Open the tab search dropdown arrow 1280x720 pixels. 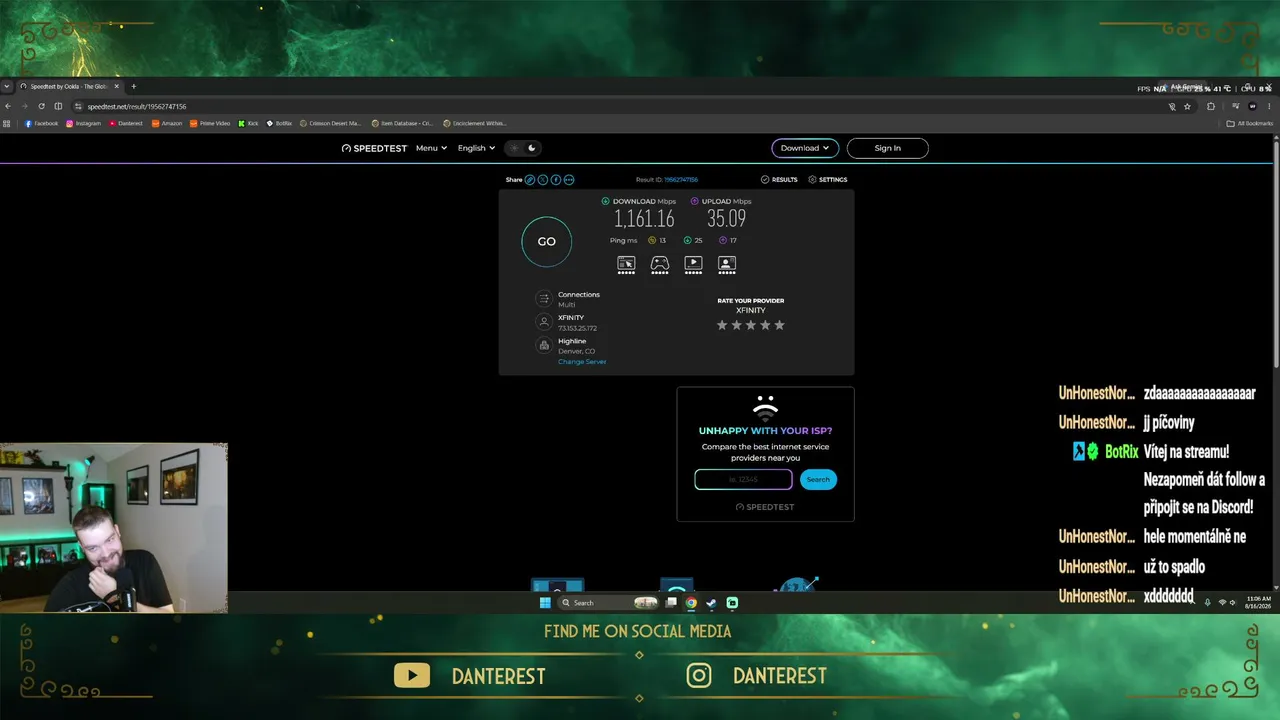point(6,87)
